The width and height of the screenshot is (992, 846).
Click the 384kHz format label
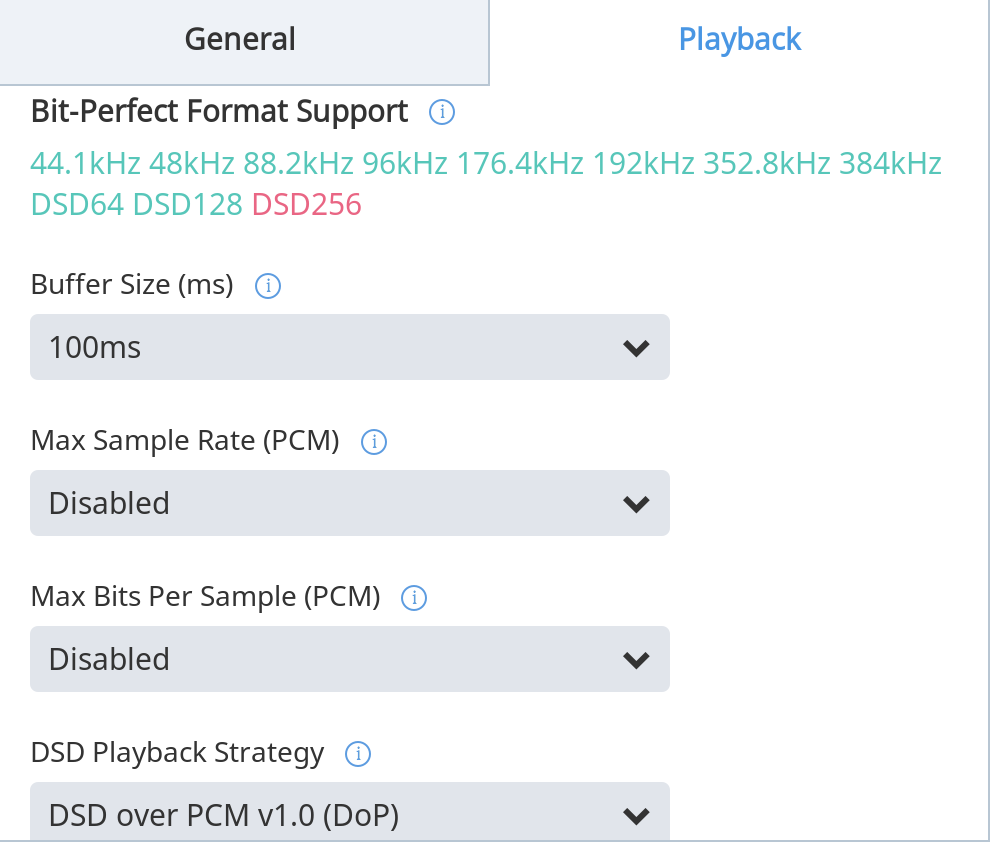[x=890, y=163]
